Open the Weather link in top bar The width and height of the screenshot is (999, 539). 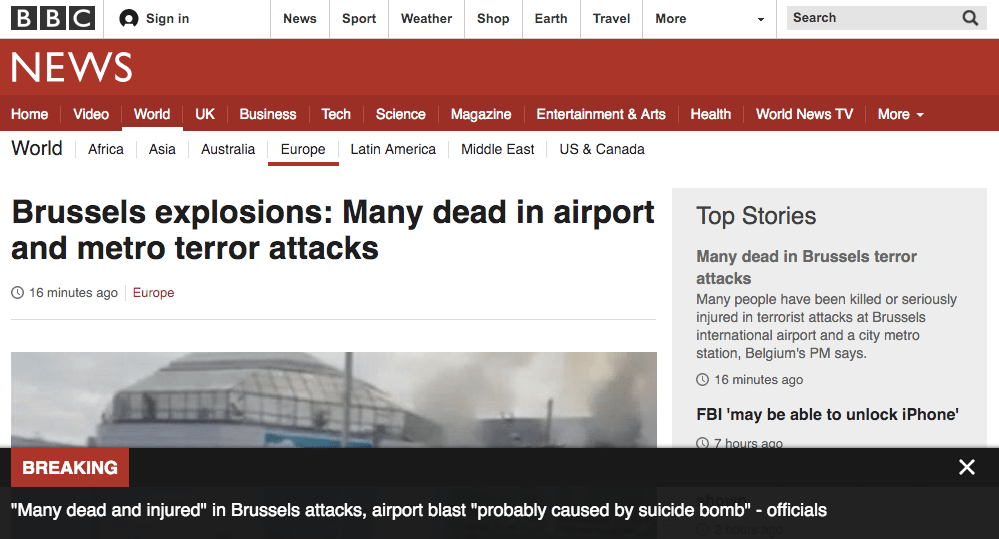pyautogui.click(x=426, y=18)
